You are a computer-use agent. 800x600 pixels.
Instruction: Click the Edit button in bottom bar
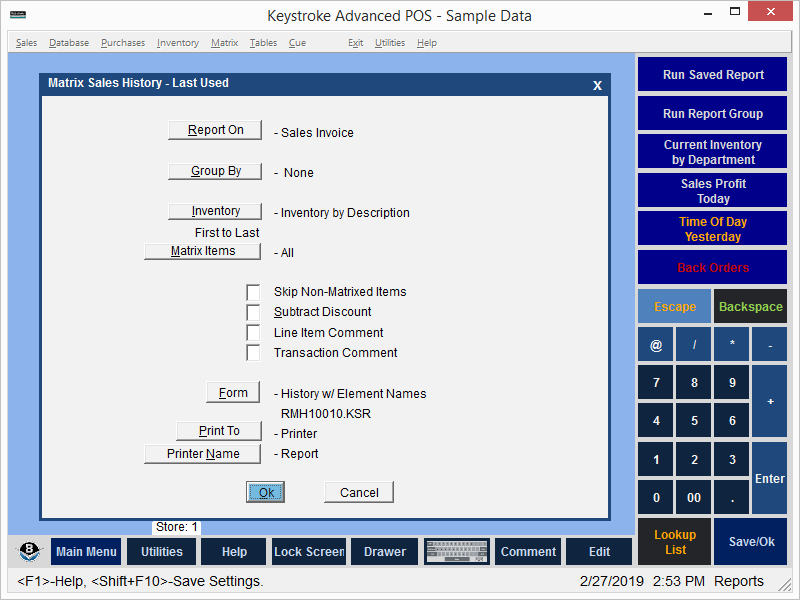click(599, 552)
